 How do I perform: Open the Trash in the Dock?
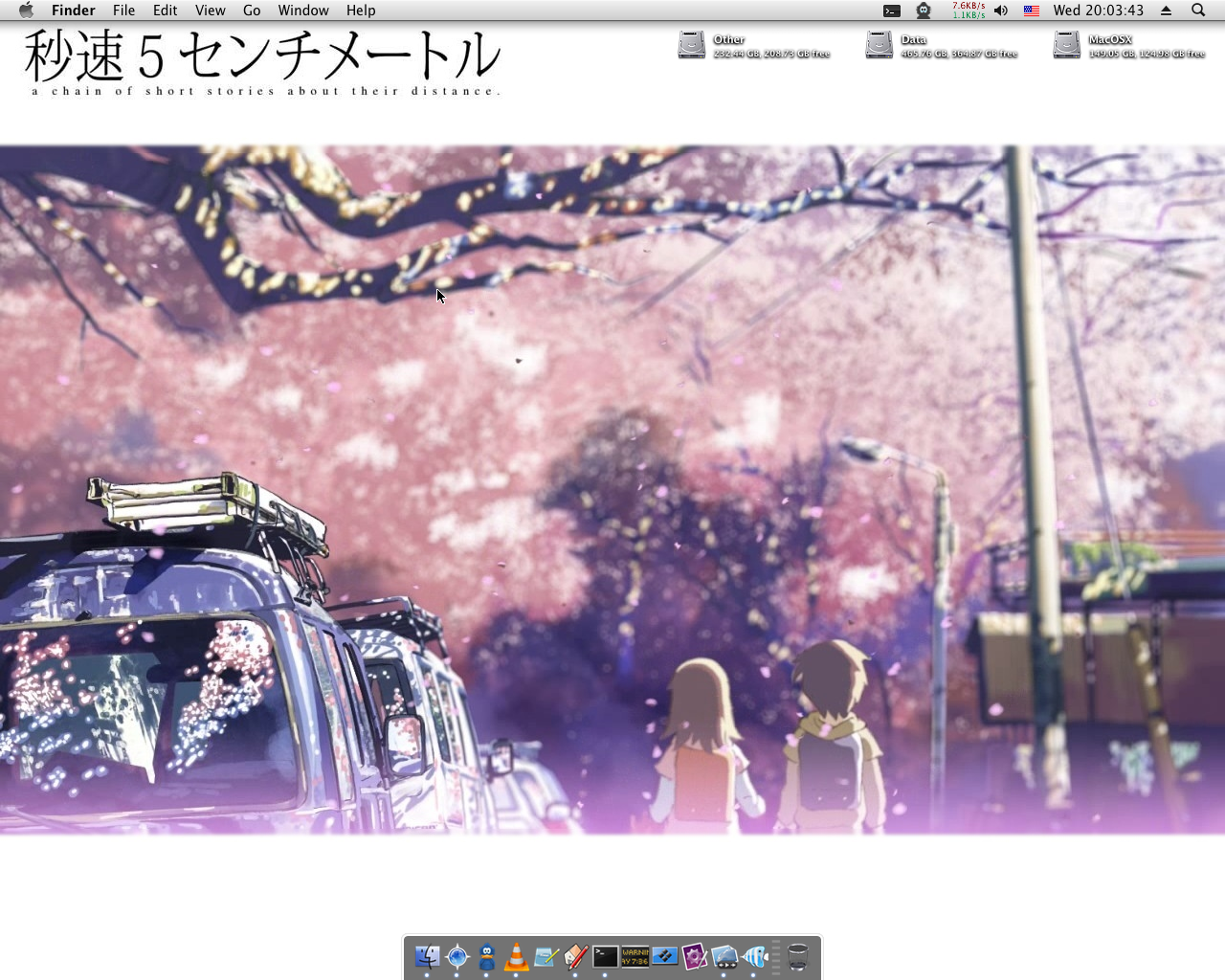click(x=798, y=956)
